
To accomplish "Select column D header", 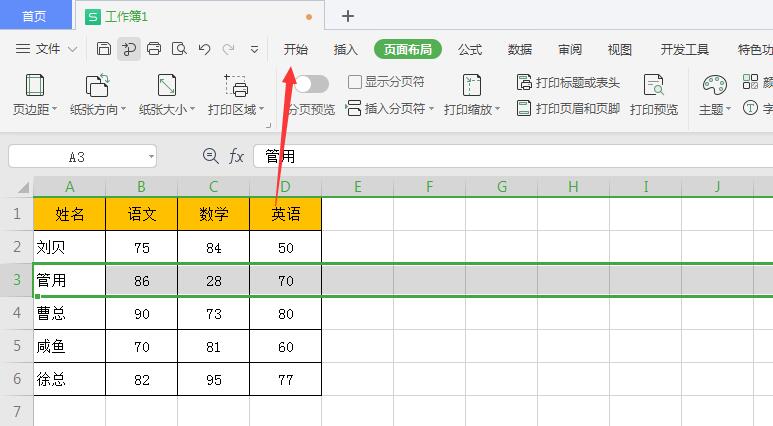I will click(285, 187).
